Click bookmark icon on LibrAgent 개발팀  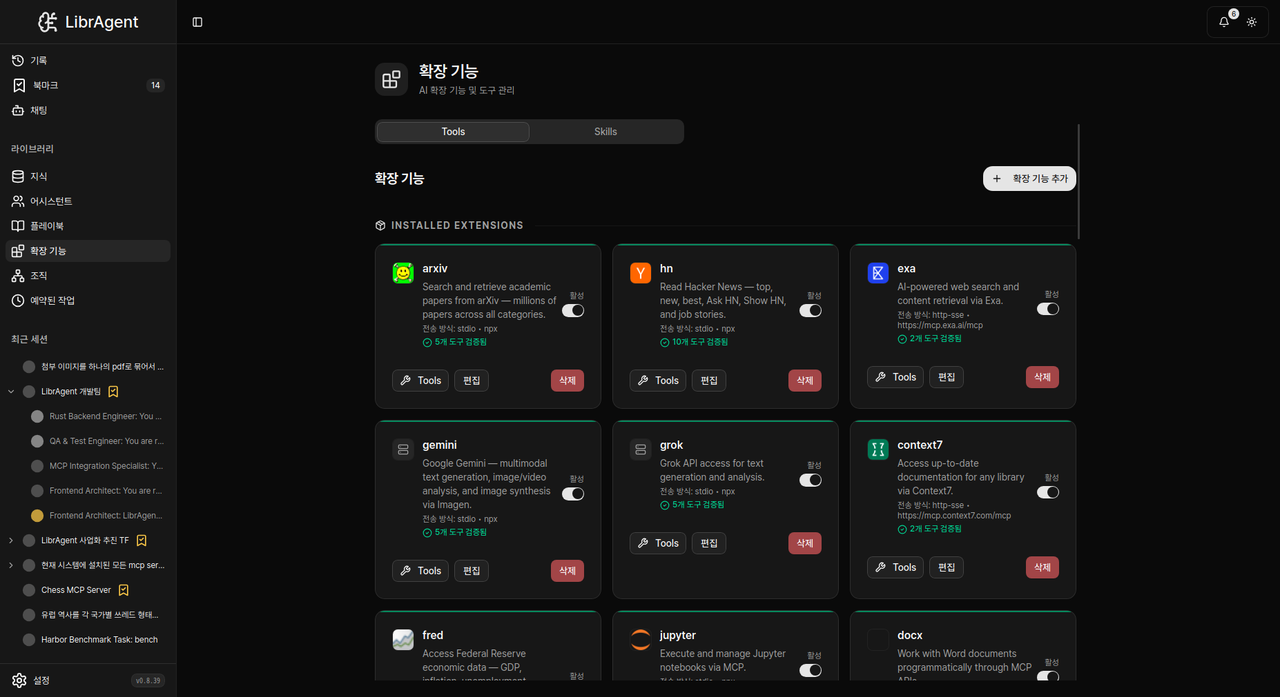tap(114, 392)
